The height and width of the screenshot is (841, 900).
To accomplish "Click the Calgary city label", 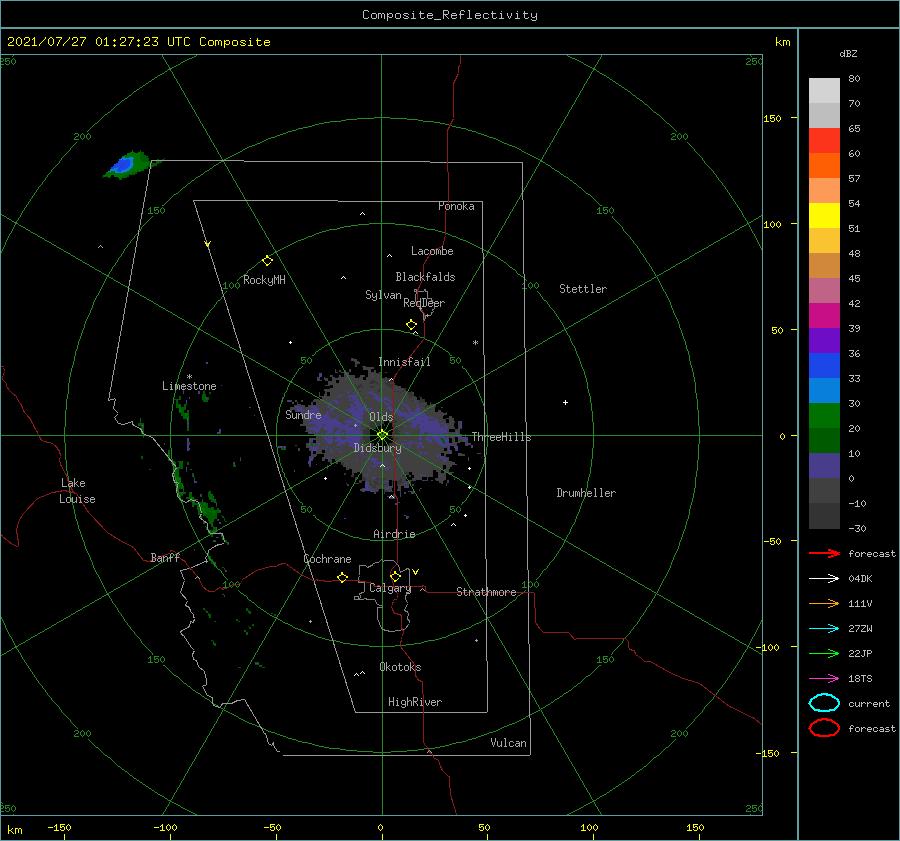I will point(390,588).
